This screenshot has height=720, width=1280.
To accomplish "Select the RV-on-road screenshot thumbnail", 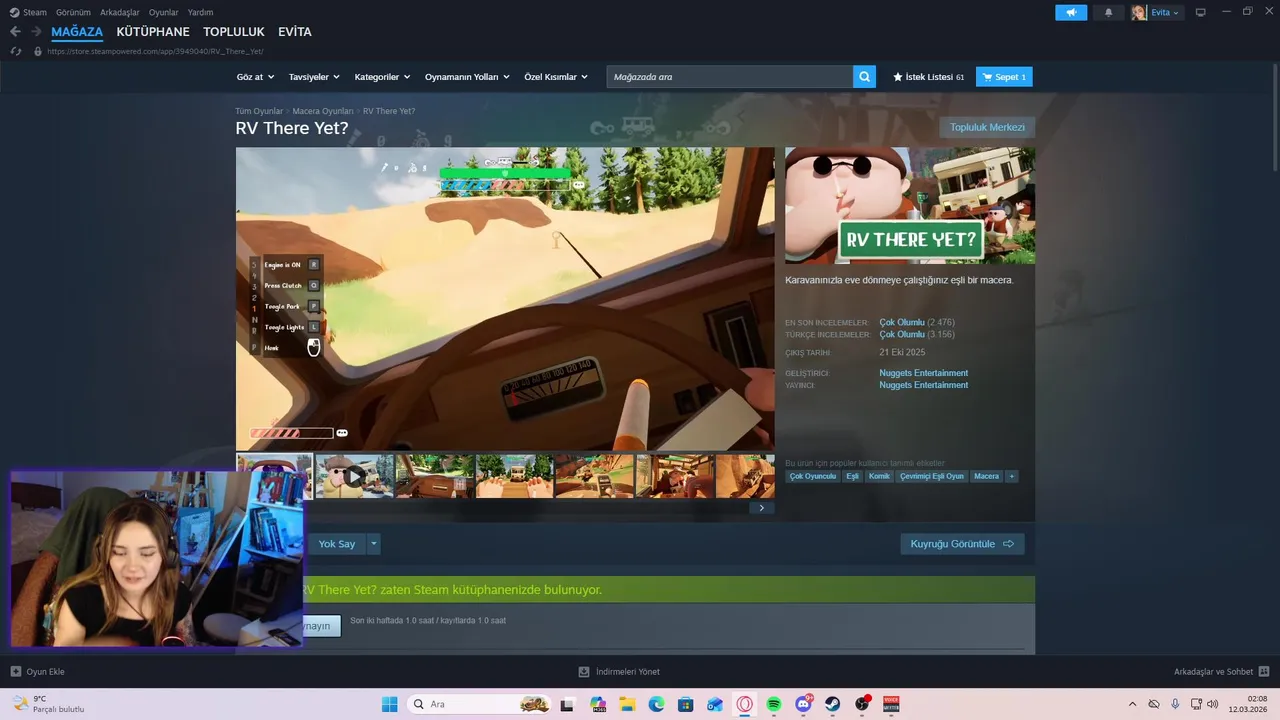I will coord(514,477).
